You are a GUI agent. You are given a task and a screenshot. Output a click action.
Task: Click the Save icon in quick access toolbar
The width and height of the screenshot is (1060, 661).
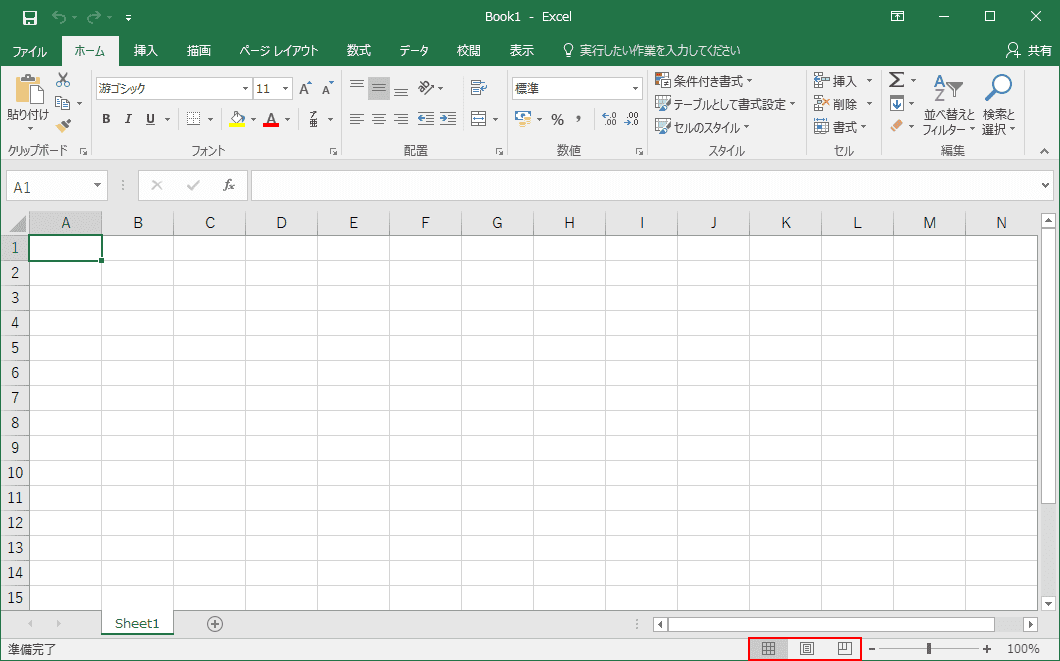click(29, 17)
